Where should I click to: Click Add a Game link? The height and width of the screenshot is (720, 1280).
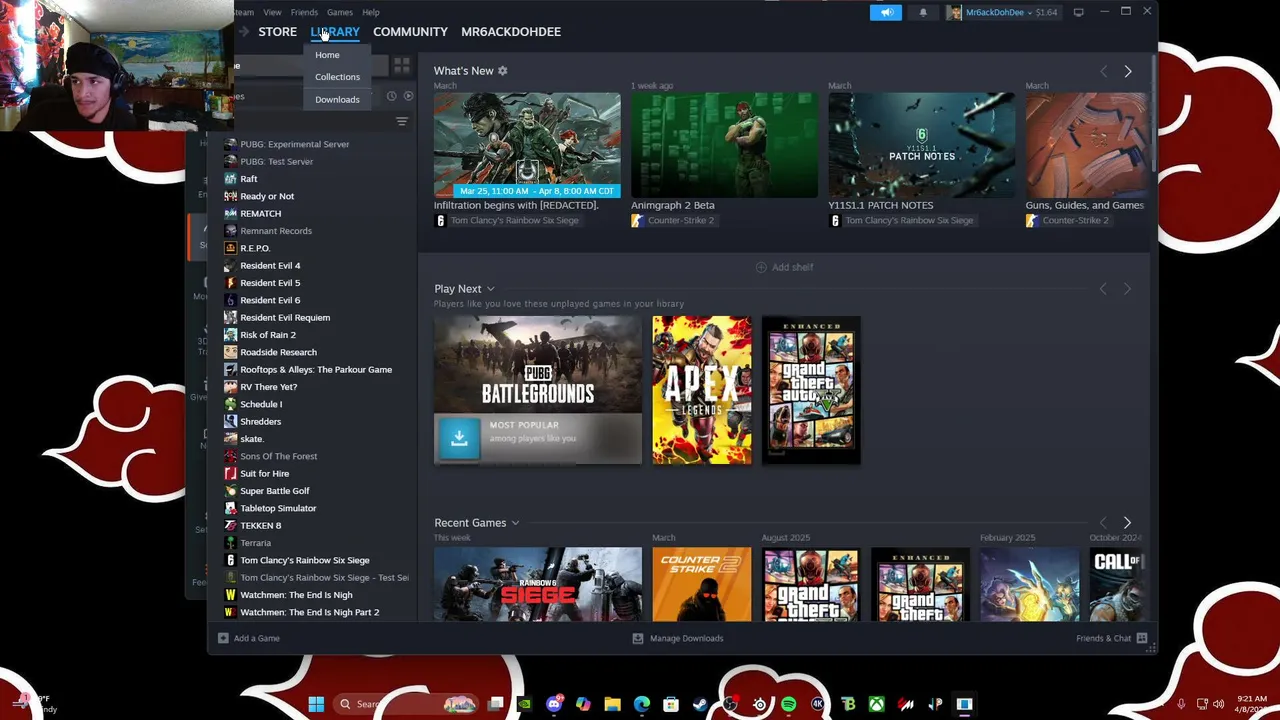[x=256, y=638]
